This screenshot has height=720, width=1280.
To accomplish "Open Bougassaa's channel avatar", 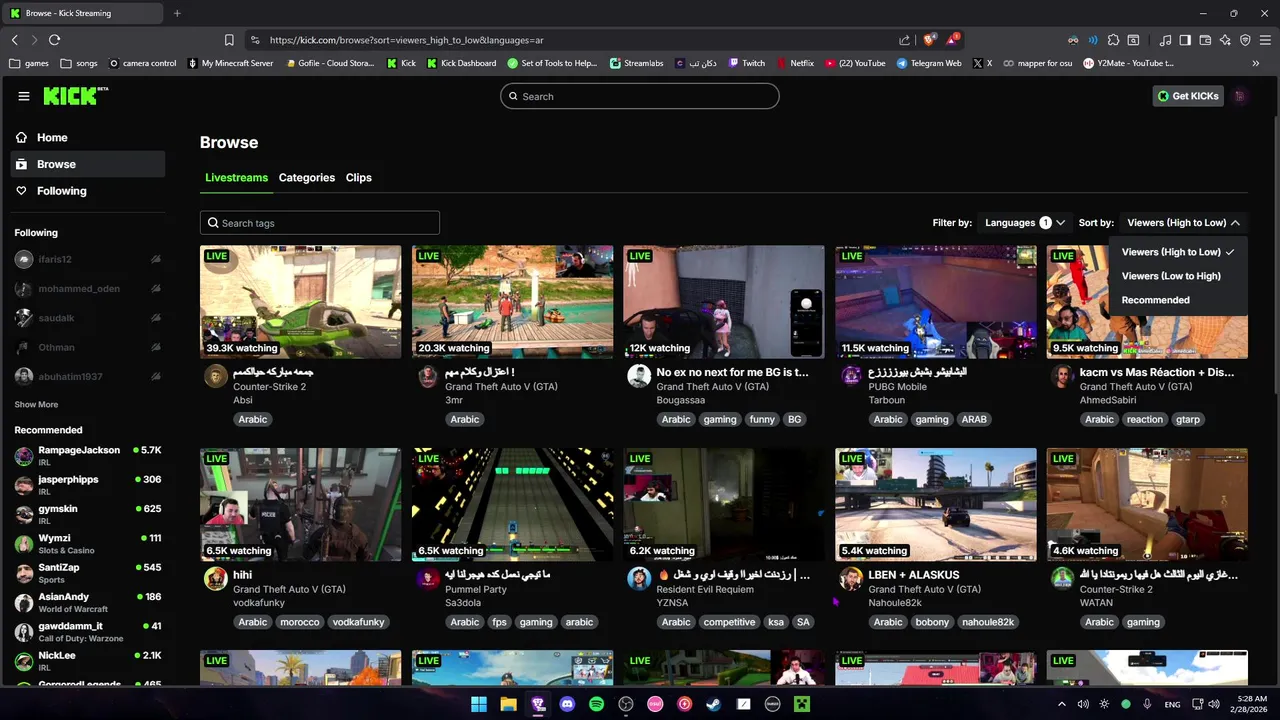I will coord(639,376).
